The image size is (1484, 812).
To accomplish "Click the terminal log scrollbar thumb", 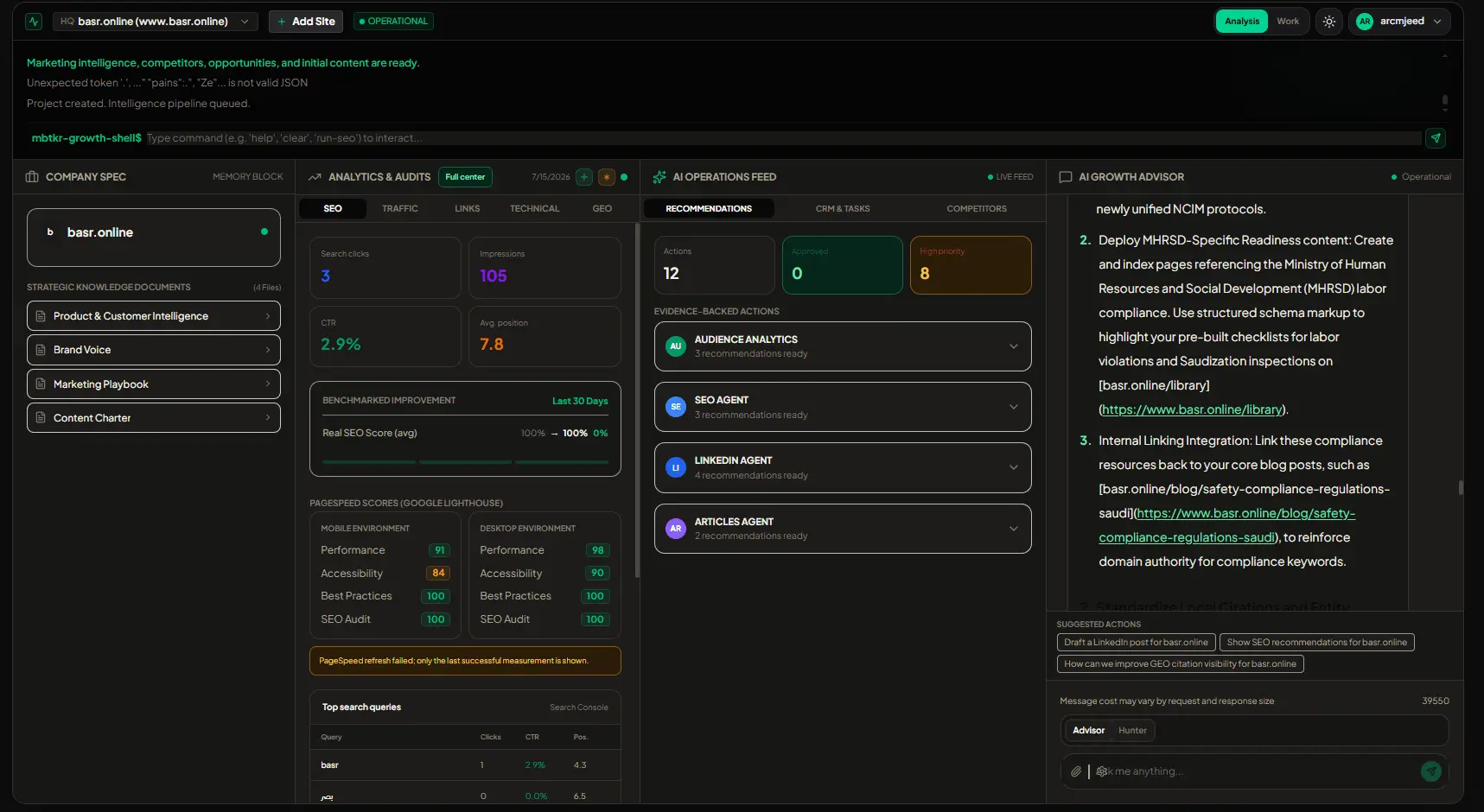I will click(1444, 102).
